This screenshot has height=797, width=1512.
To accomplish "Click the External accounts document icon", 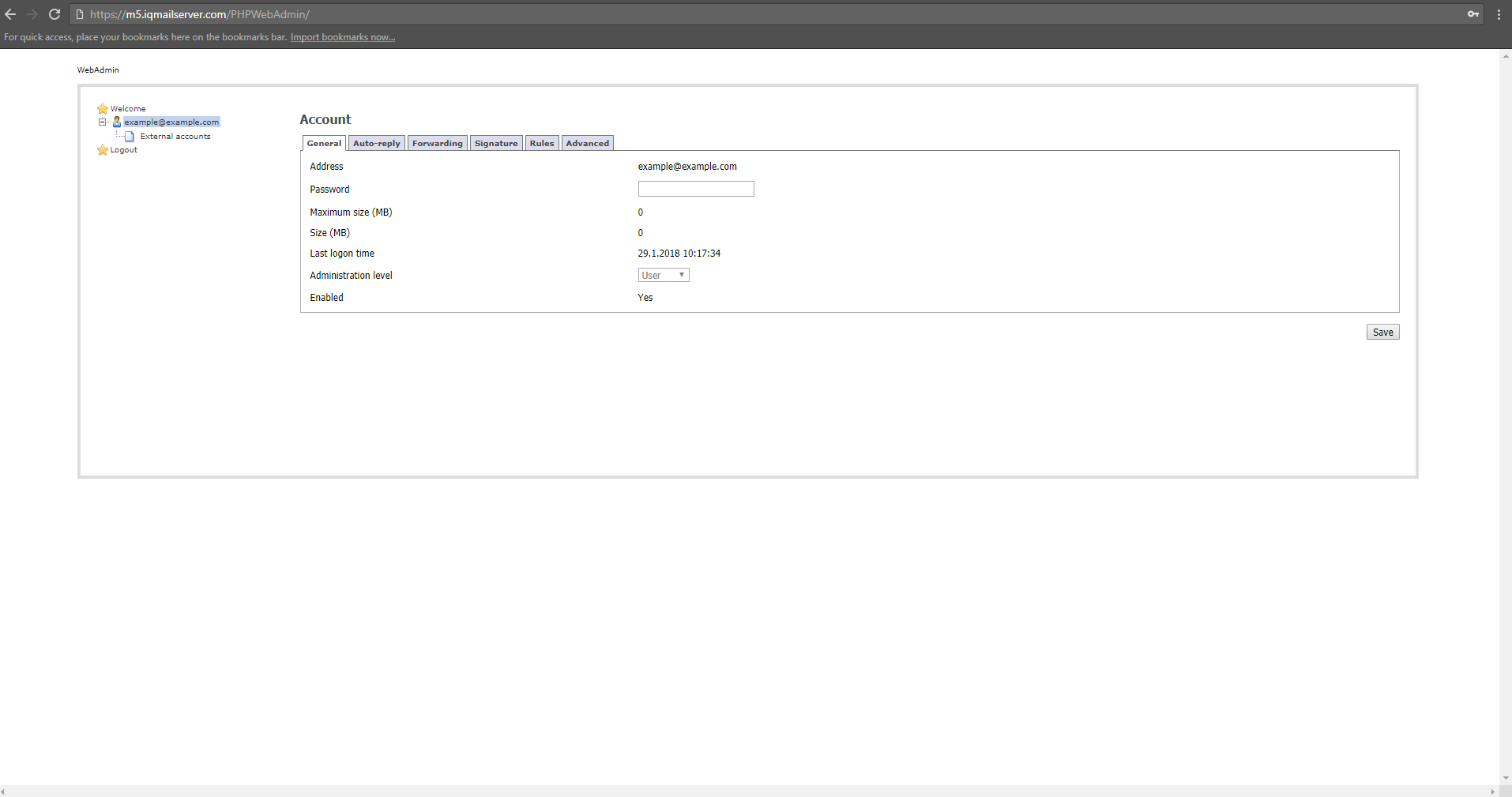I will (130, 137).
